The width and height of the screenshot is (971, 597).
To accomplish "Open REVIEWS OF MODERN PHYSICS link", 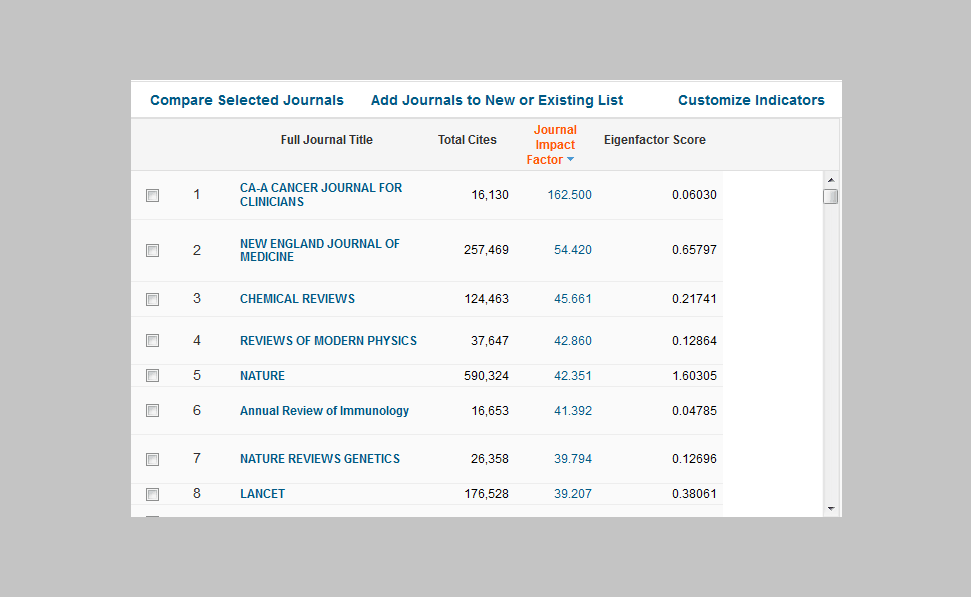I will coord(328,341).
